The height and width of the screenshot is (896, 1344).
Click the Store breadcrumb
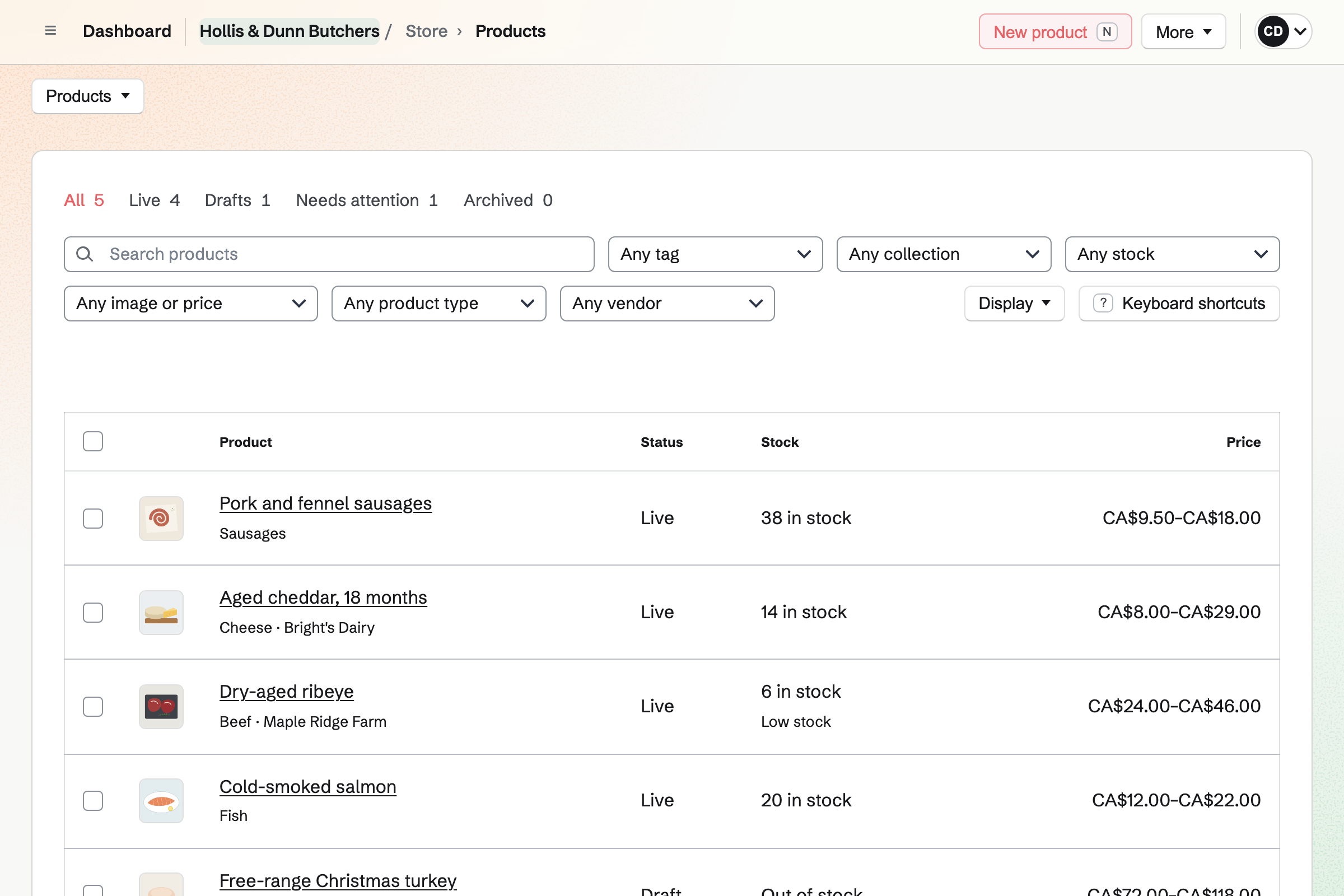pyautogui.click(x=426, y=31)
